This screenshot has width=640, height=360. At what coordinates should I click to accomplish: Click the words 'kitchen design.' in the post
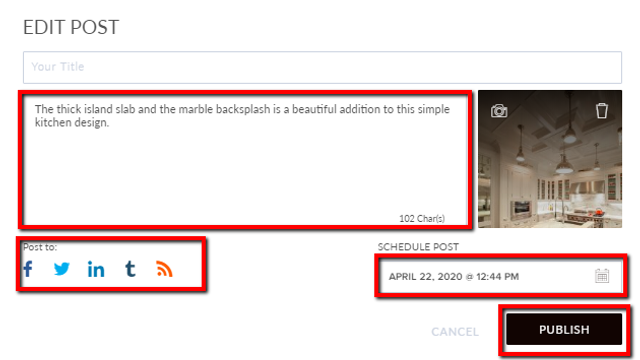coord(72,122)
